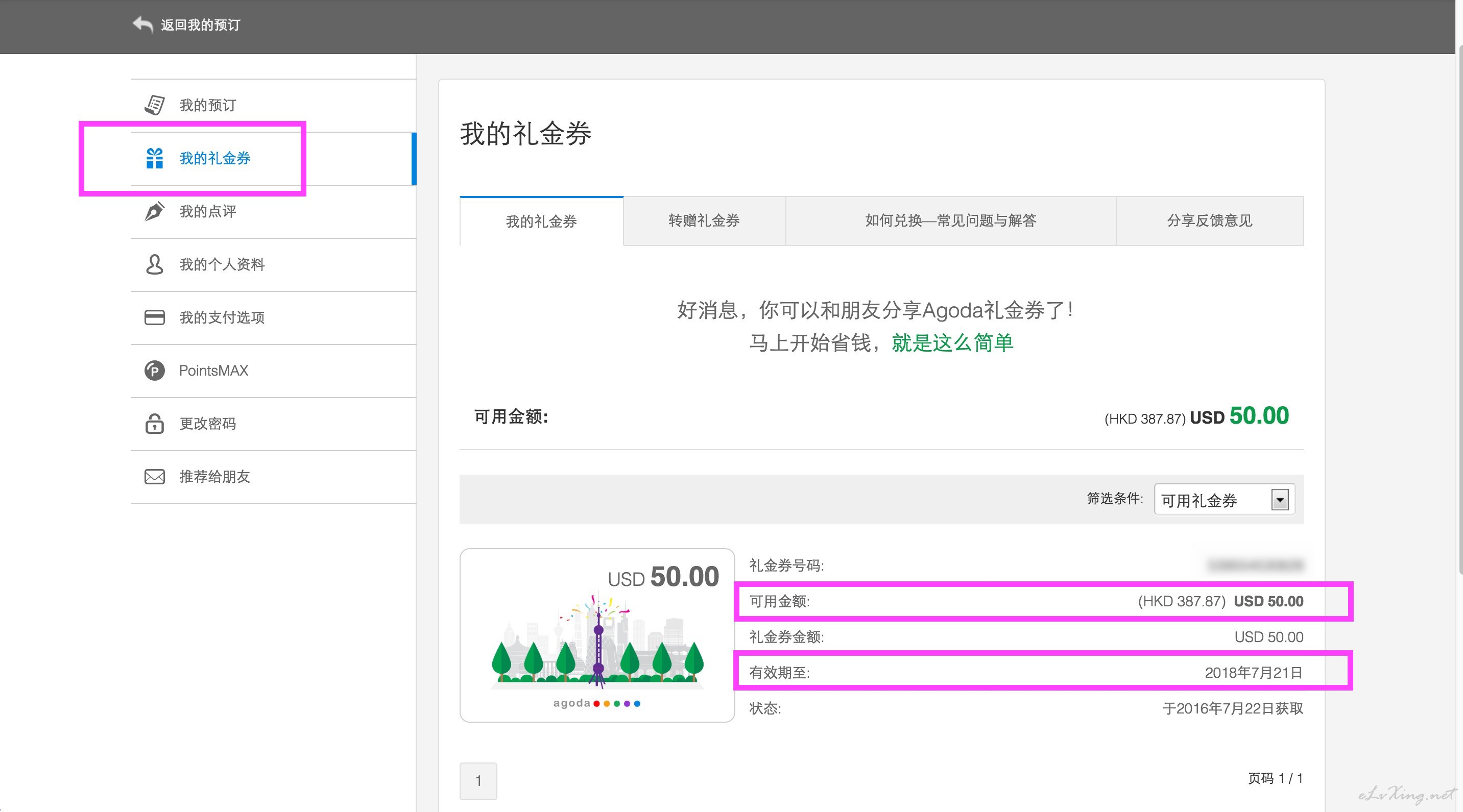Open the 如何兑换—常见问题与解答 tab

[951, 220]
